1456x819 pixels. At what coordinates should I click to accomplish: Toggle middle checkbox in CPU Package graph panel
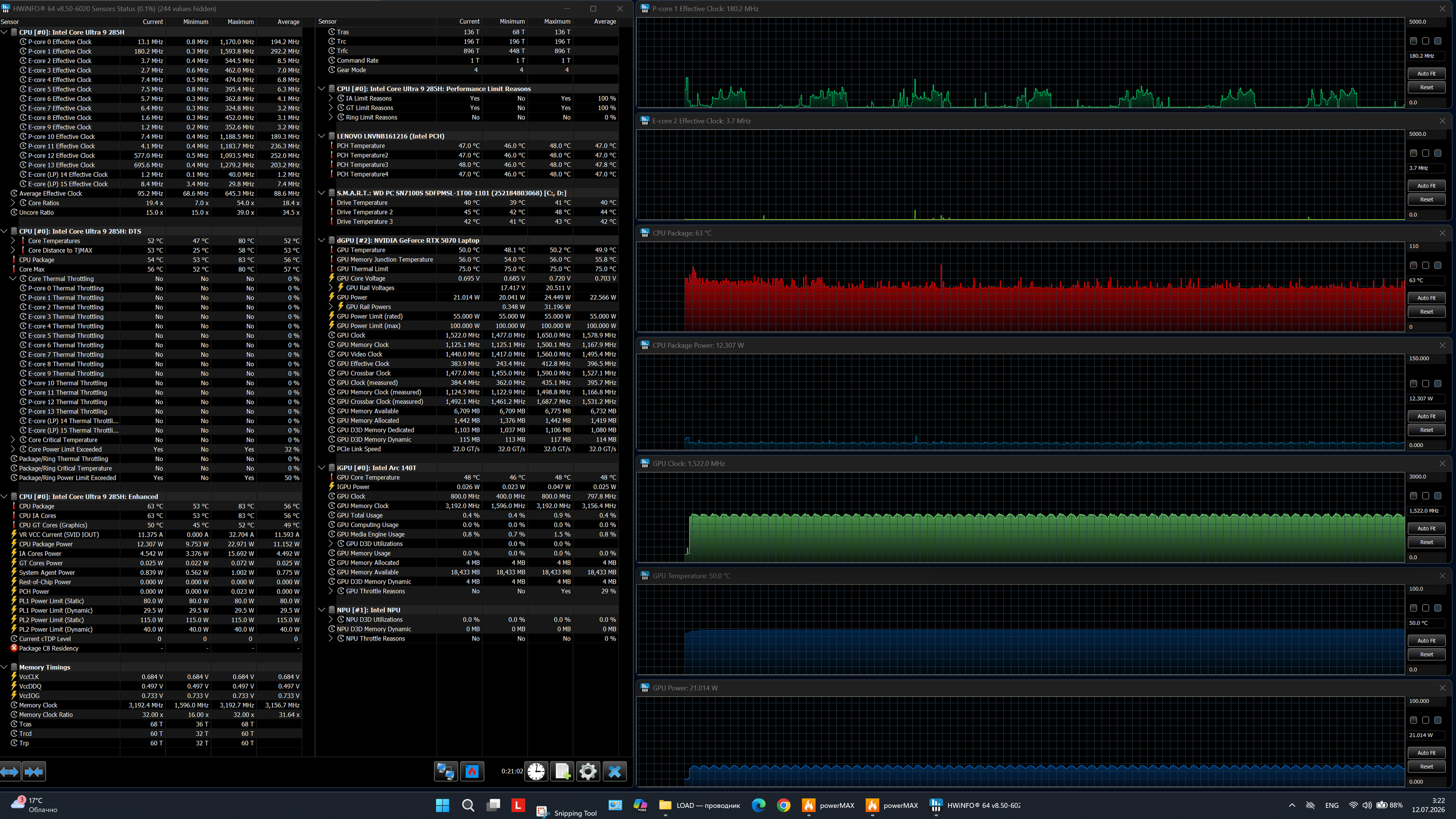1425,265
